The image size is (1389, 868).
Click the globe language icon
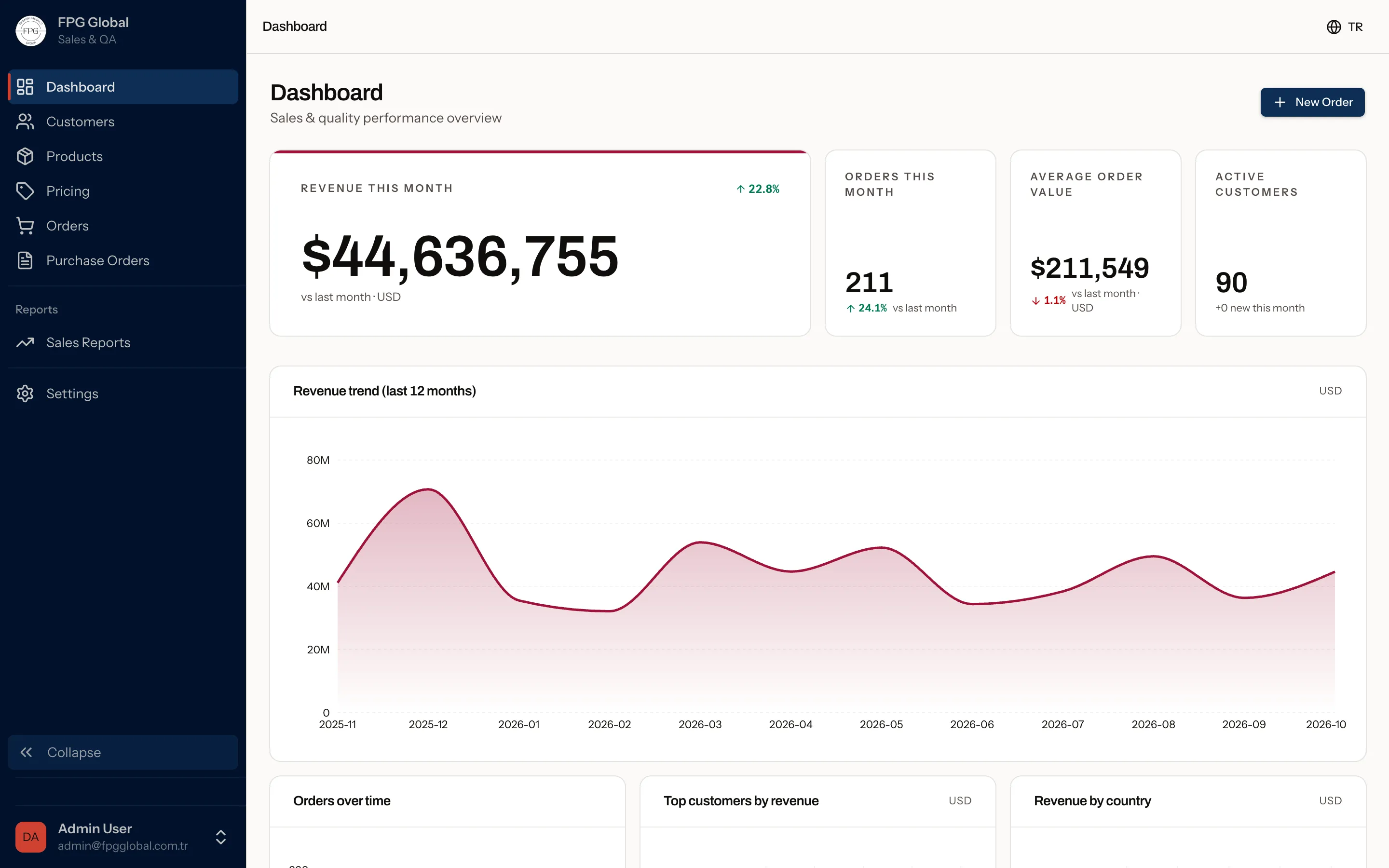point(1334,27)
